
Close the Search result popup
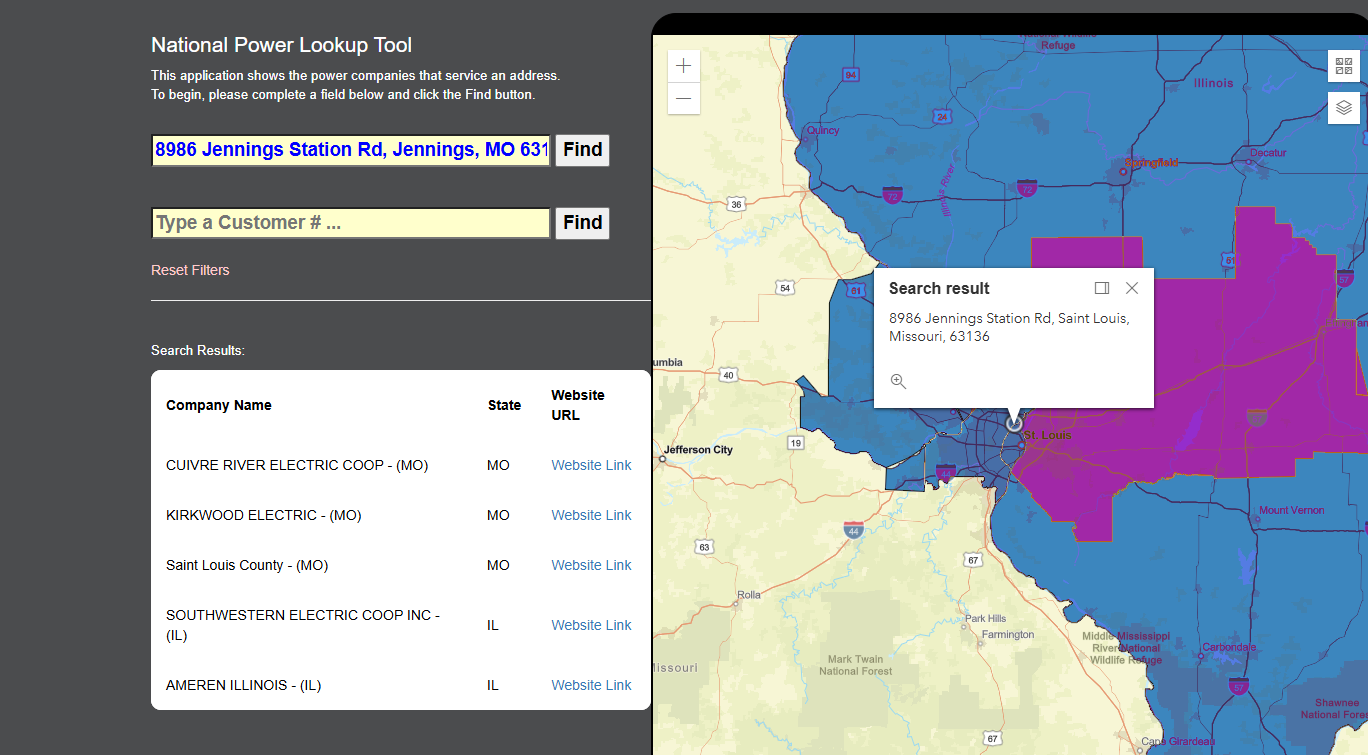(1132, 288)
